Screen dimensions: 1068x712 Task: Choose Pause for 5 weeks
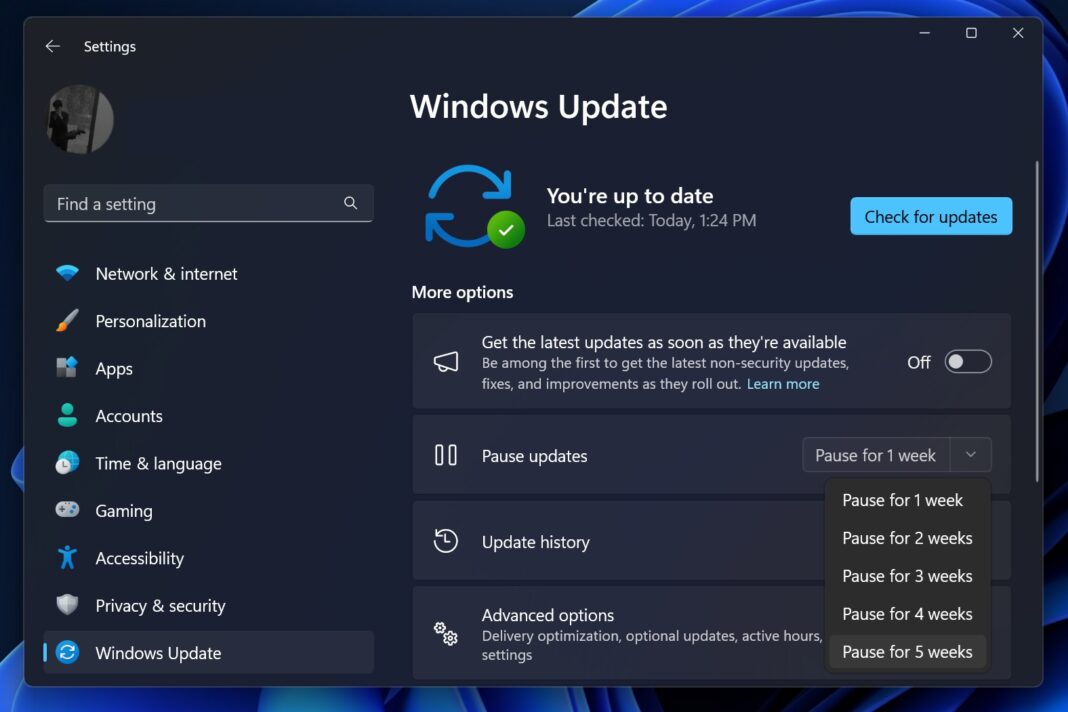[x=907, y=652]
